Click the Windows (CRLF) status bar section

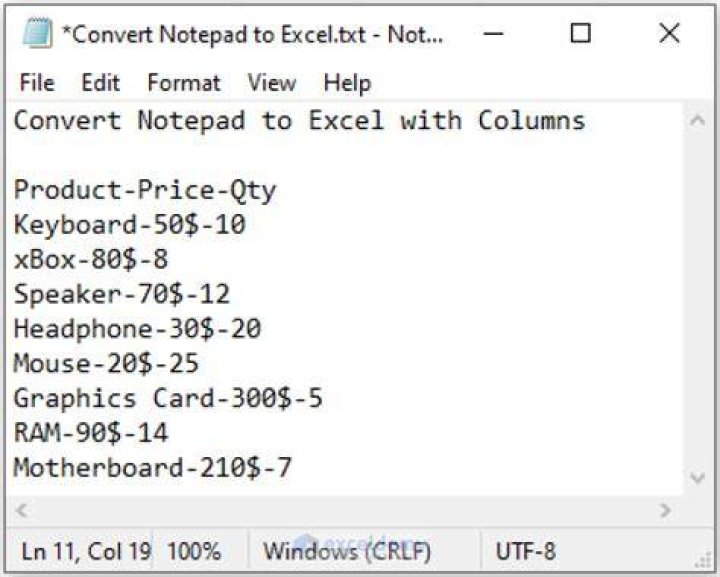point(347,552)
